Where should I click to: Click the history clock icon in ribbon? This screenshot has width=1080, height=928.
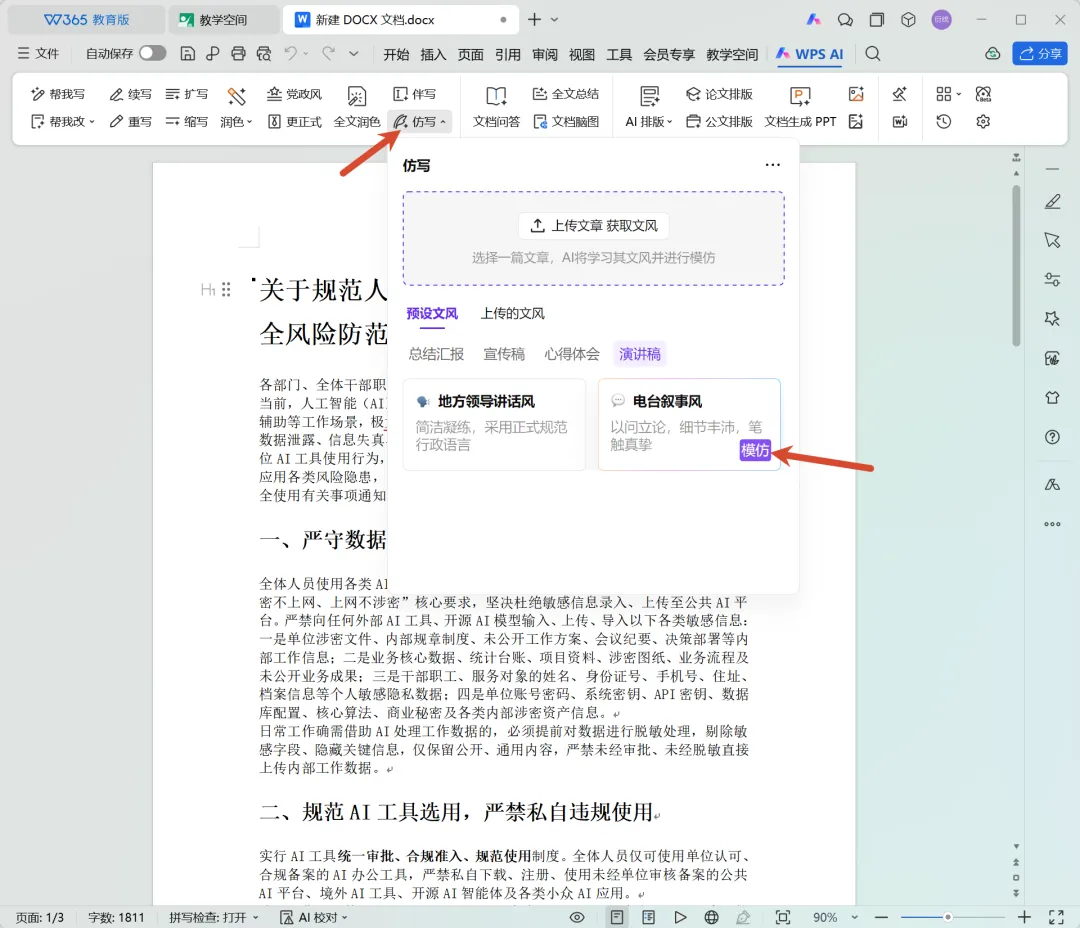944,122
